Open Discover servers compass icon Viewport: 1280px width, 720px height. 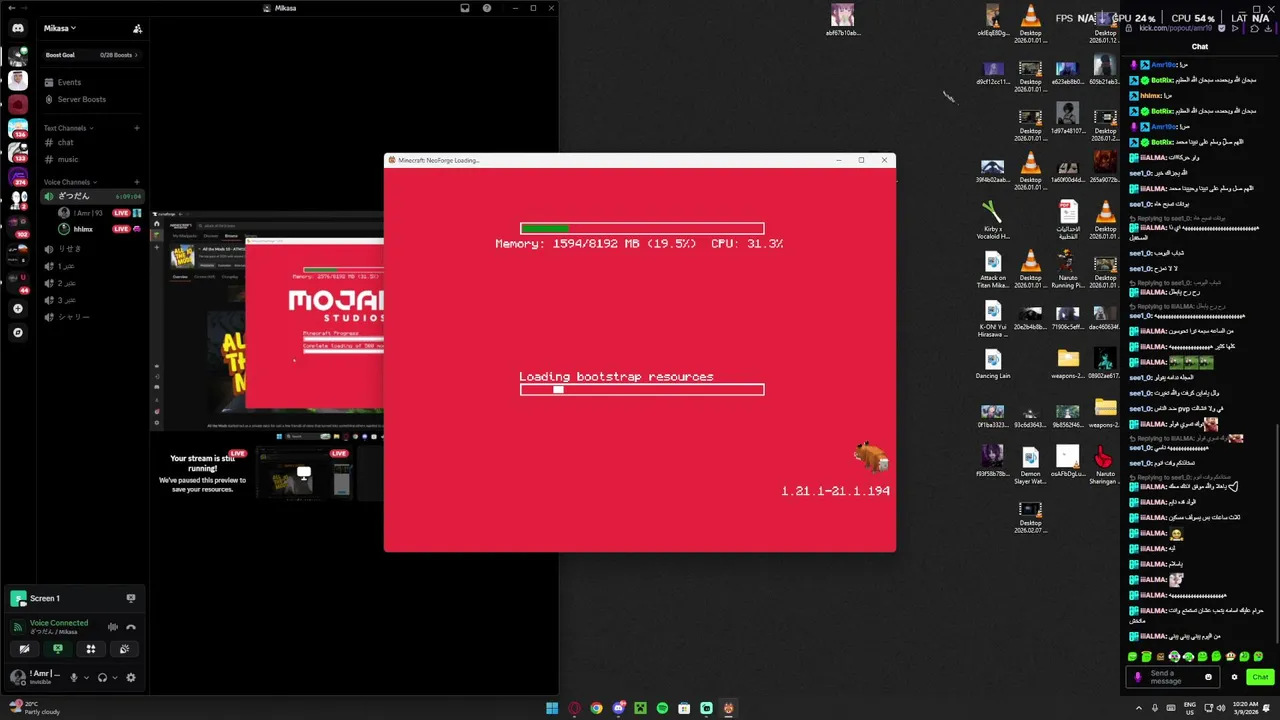(18, 333)
